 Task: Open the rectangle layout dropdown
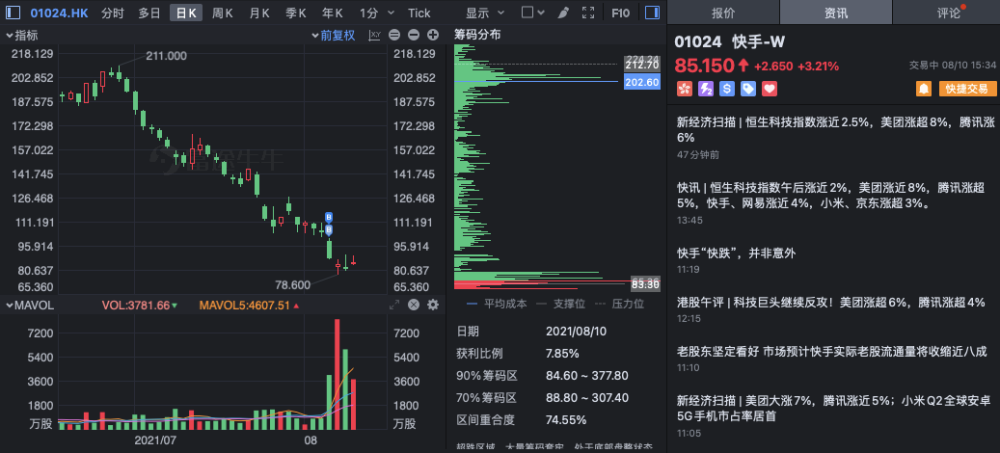tap(533, 13)
